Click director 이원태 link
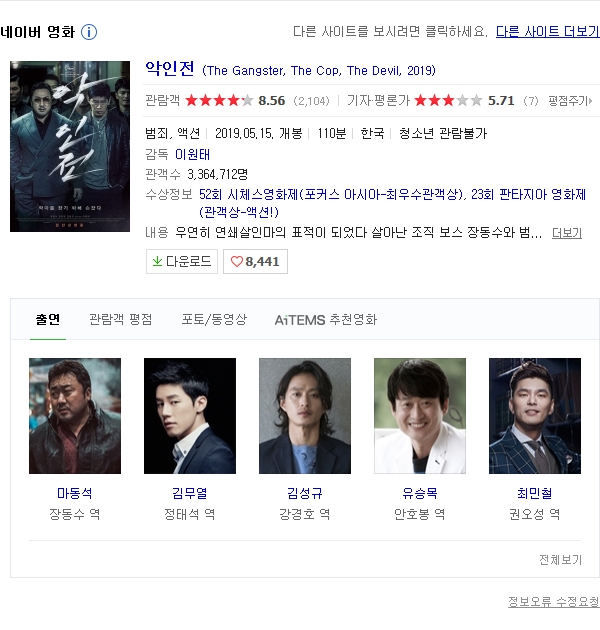 point(192,154)
